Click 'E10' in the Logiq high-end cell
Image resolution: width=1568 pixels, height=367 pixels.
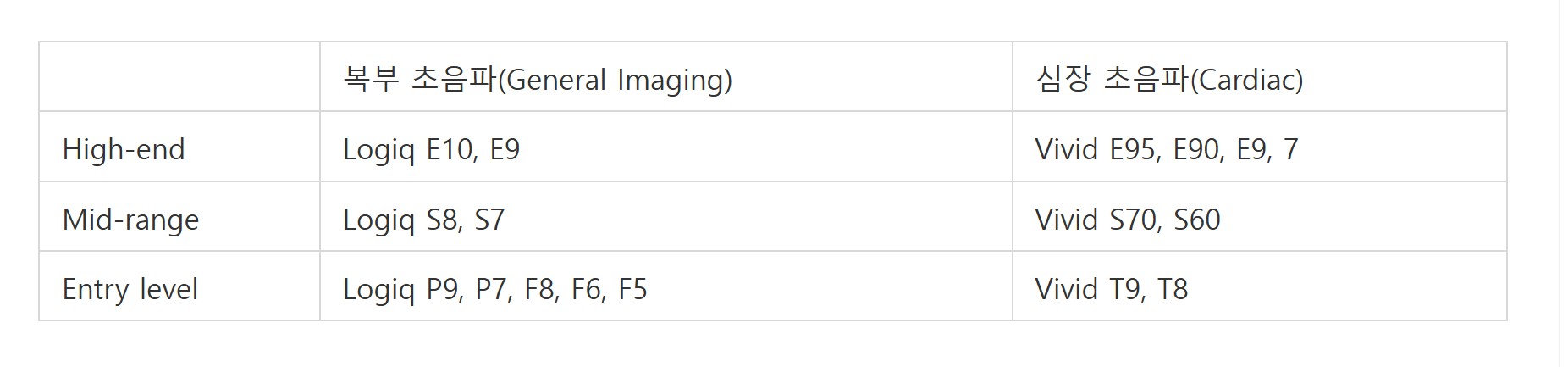coord(450,149)
